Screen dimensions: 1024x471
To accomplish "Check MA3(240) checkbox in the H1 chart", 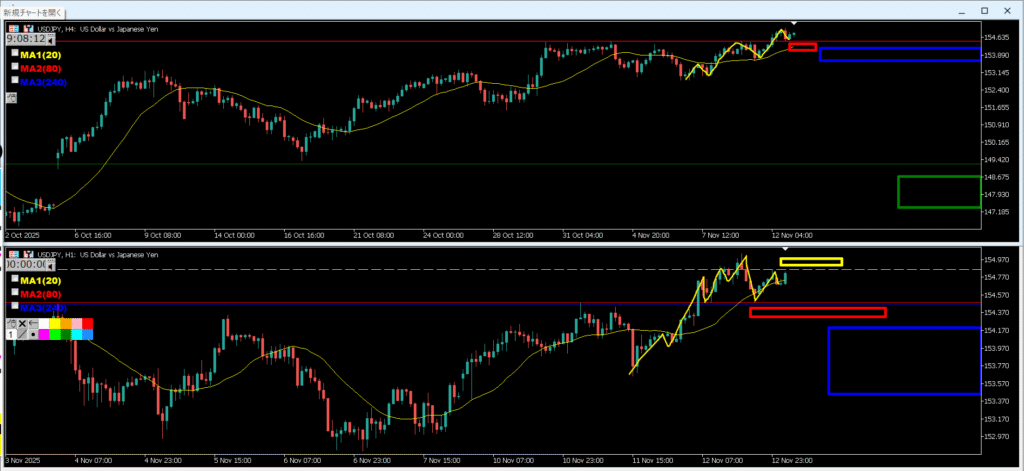I will pos(14,306).
